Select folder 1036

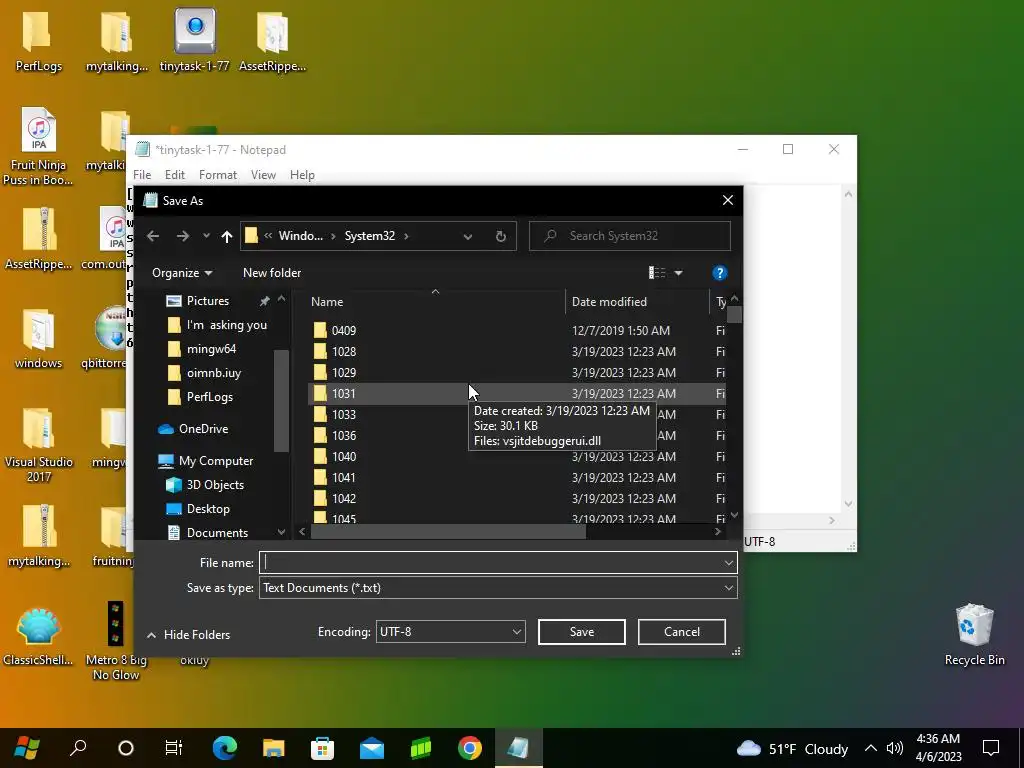tap(344, 435)
